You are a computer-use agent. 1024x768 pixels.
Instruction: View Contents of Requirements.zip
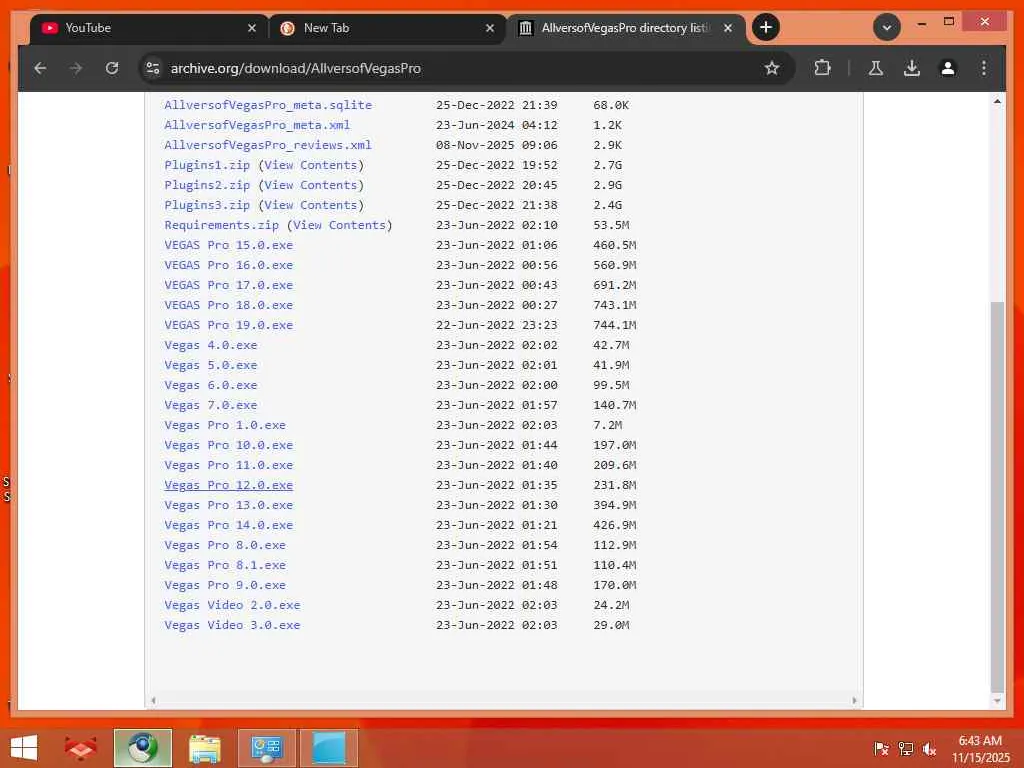point(340,225)
